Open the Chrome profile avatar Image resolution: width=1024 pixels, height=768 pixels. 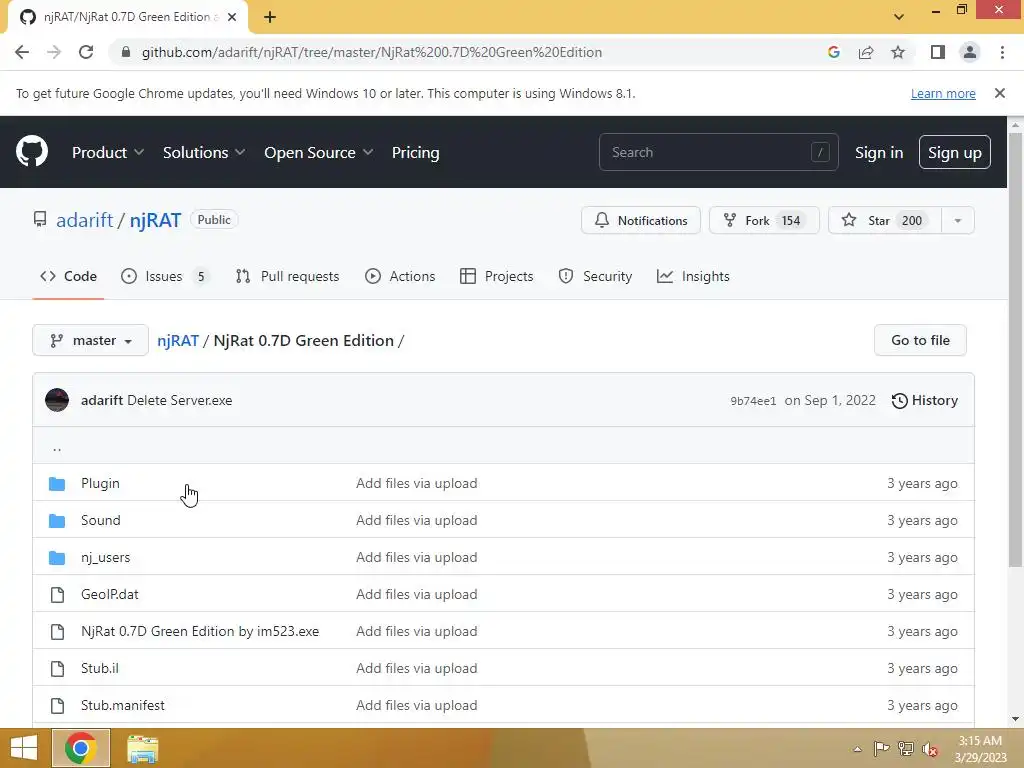(x=970, y=52)
